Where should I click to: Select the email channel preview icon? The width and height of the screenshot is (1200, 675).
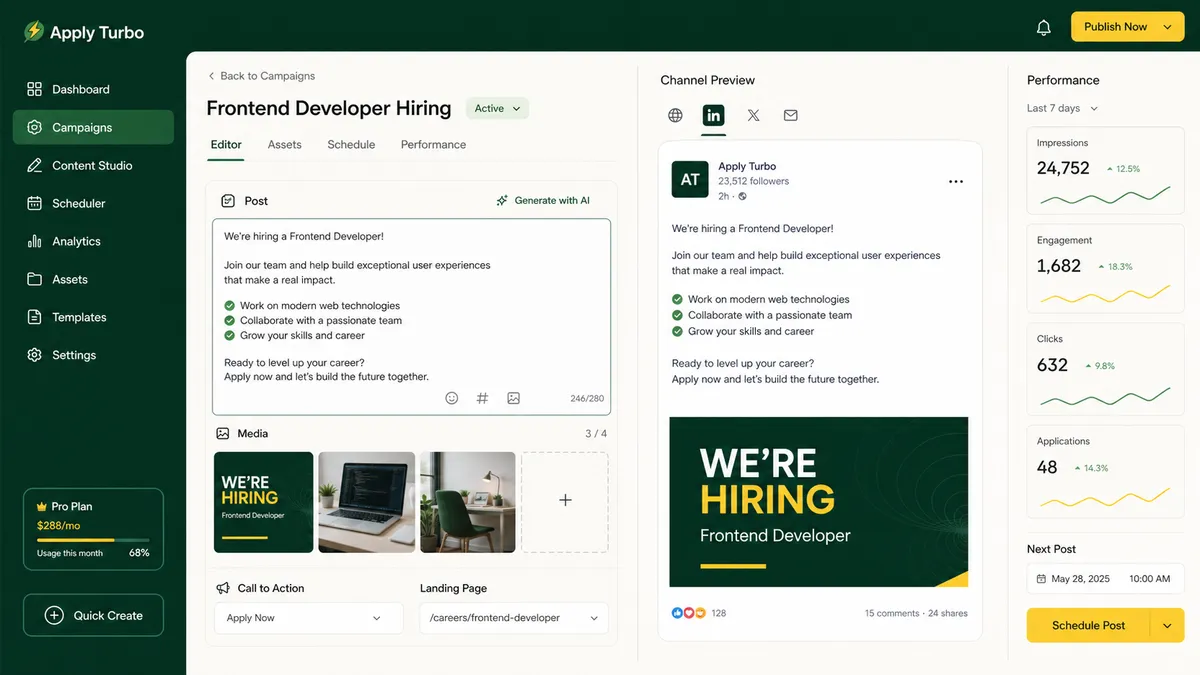[x=791, y=115]
